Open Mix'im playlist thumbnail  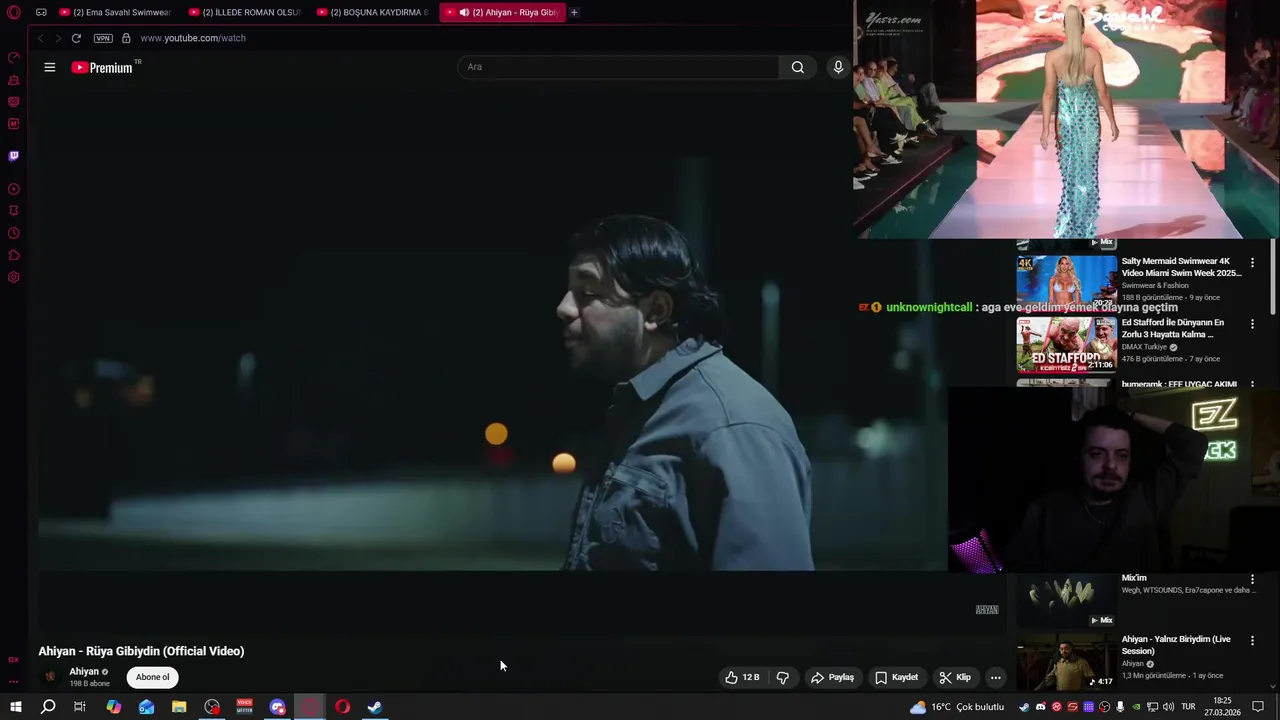(x=1066, y=599)
